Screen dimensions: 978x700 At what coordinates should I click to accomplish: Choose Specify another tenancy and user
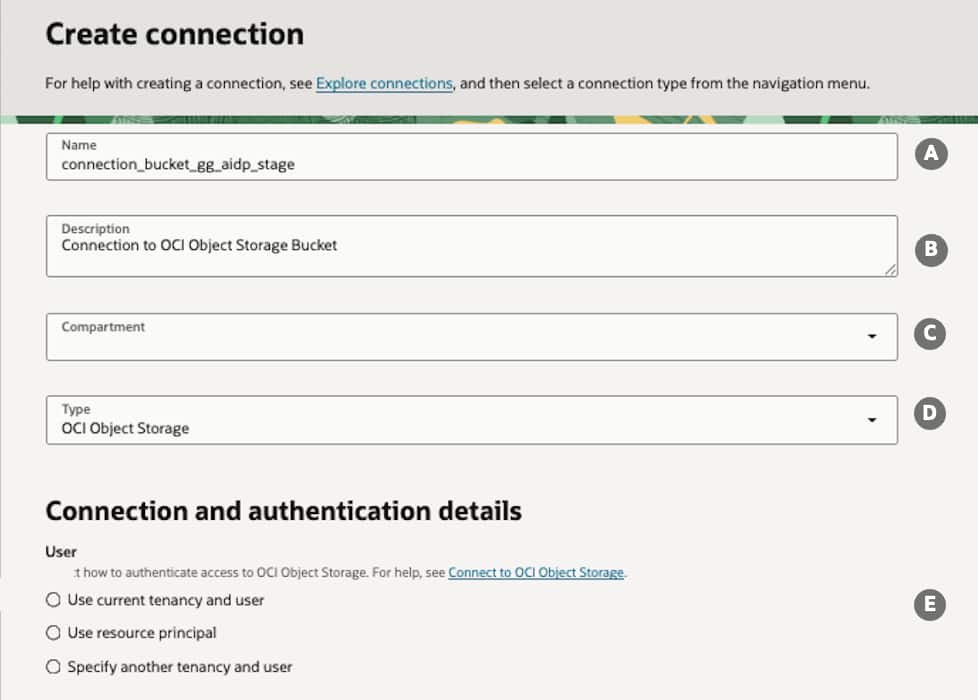pyautogui.click(x=54, y=667)
